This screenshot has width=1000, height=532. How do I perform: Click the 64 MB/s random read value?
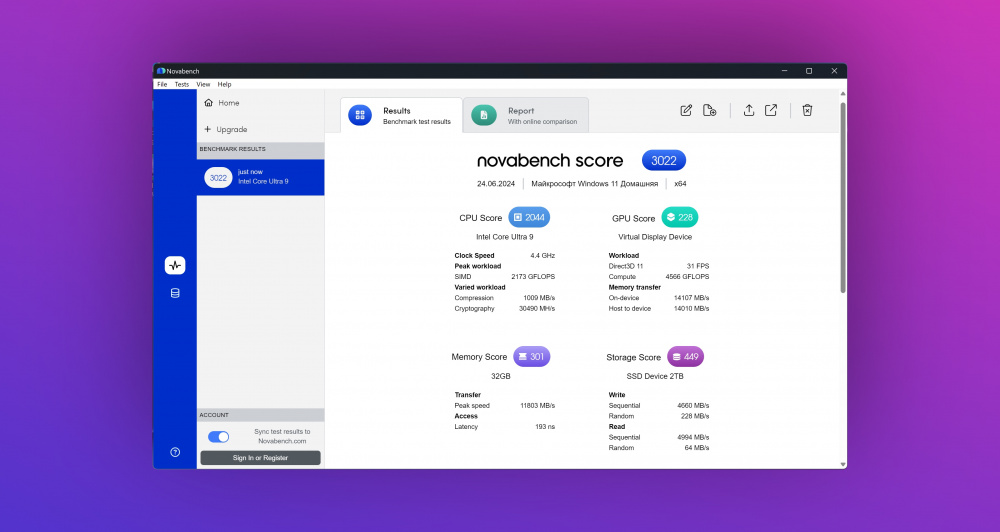(x=696, y=448)
